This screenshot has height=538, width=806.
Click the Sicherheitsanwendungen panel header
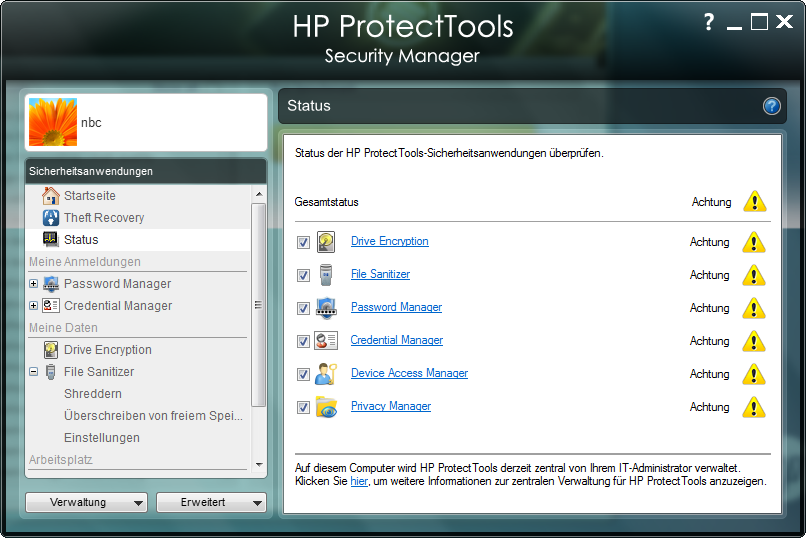(146, 171)
